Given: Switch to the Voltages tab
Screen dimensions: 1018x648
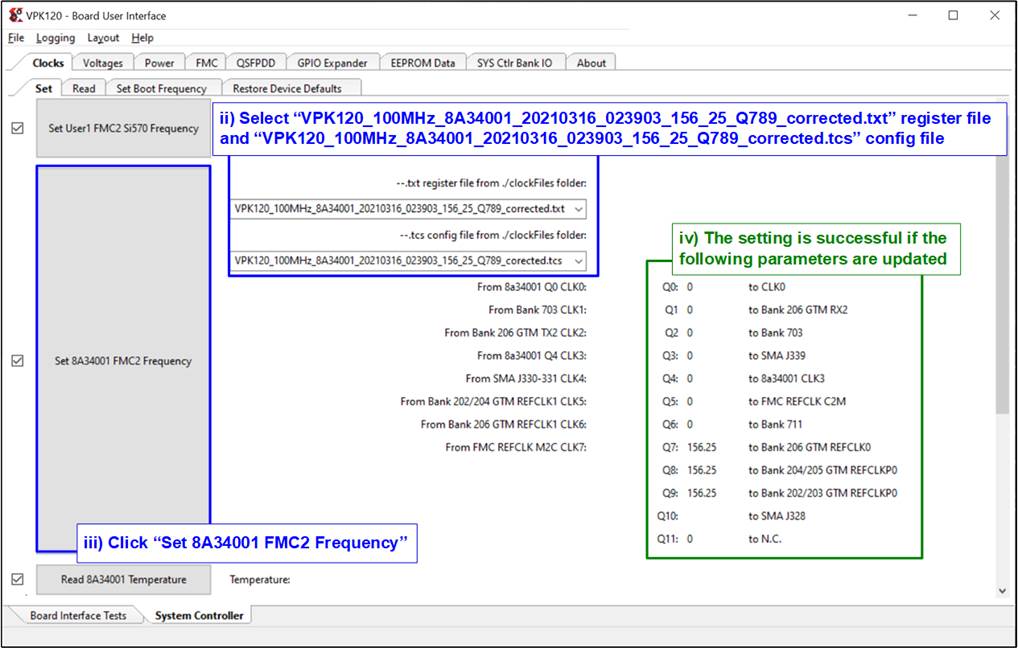Looking at the screenshot, I should (103, 63).
